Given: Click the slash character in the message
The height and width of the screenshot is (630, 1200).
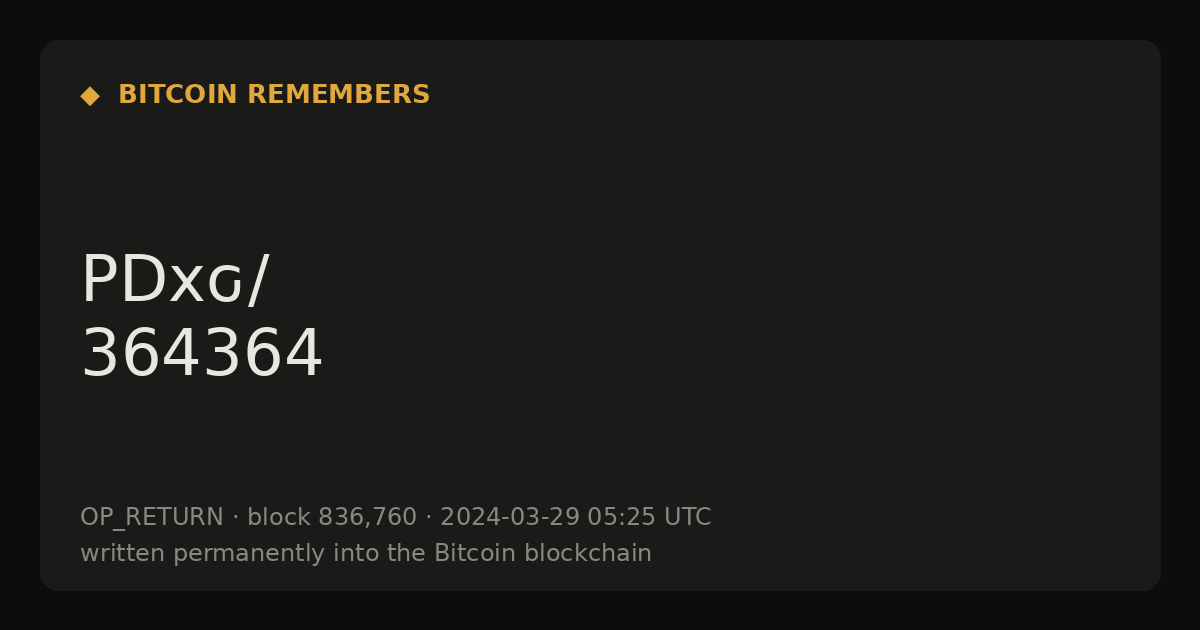Looking at the screenshot, I should [x=258, y=281].
